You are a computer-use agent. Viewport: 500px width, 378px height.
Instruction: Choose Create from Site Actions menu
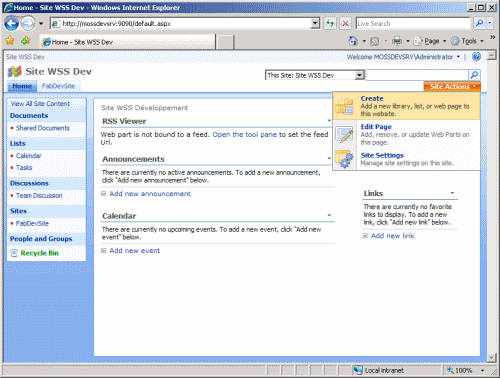point(406,106)
